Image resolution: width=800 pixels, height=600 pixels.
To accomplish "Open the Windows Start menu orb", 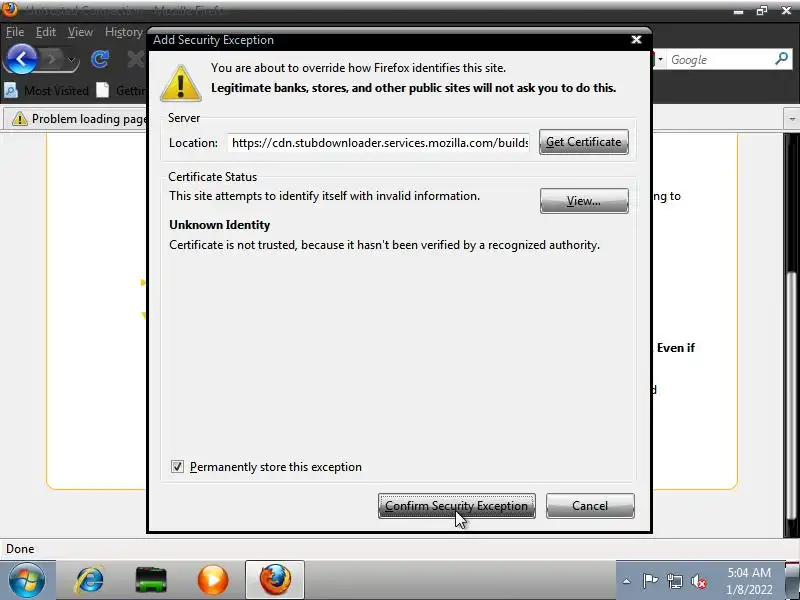I will [x=27, y=580].
